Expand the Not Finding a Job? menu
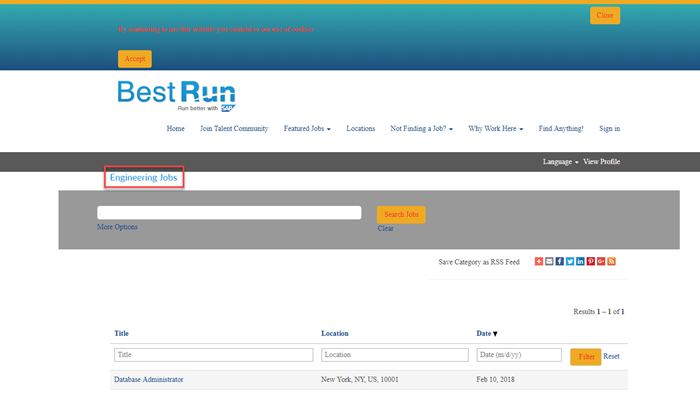The height and width of the screenshot is (401, 700). coord(421,129)
